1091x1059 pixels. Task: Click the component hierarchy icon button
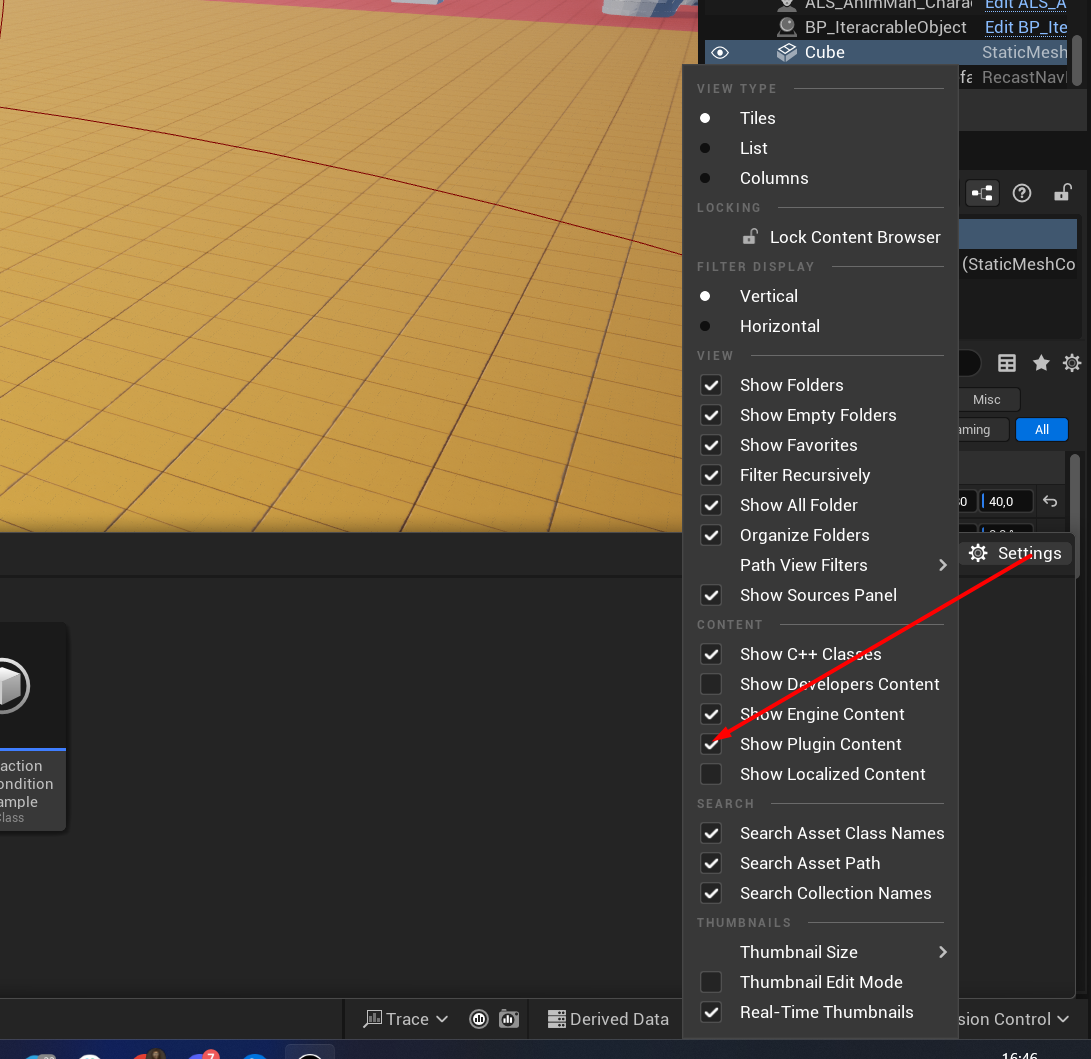[982, 193]
